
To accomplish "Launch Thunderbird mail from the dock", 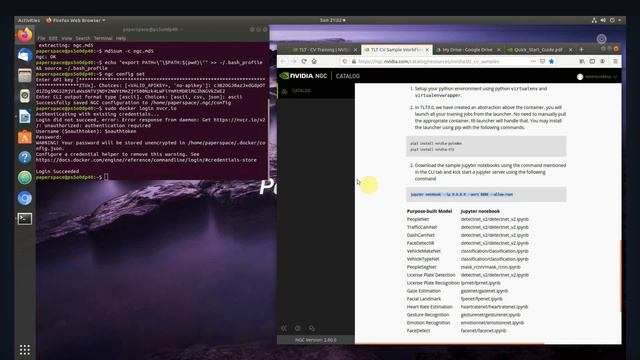I will point(24,55).
